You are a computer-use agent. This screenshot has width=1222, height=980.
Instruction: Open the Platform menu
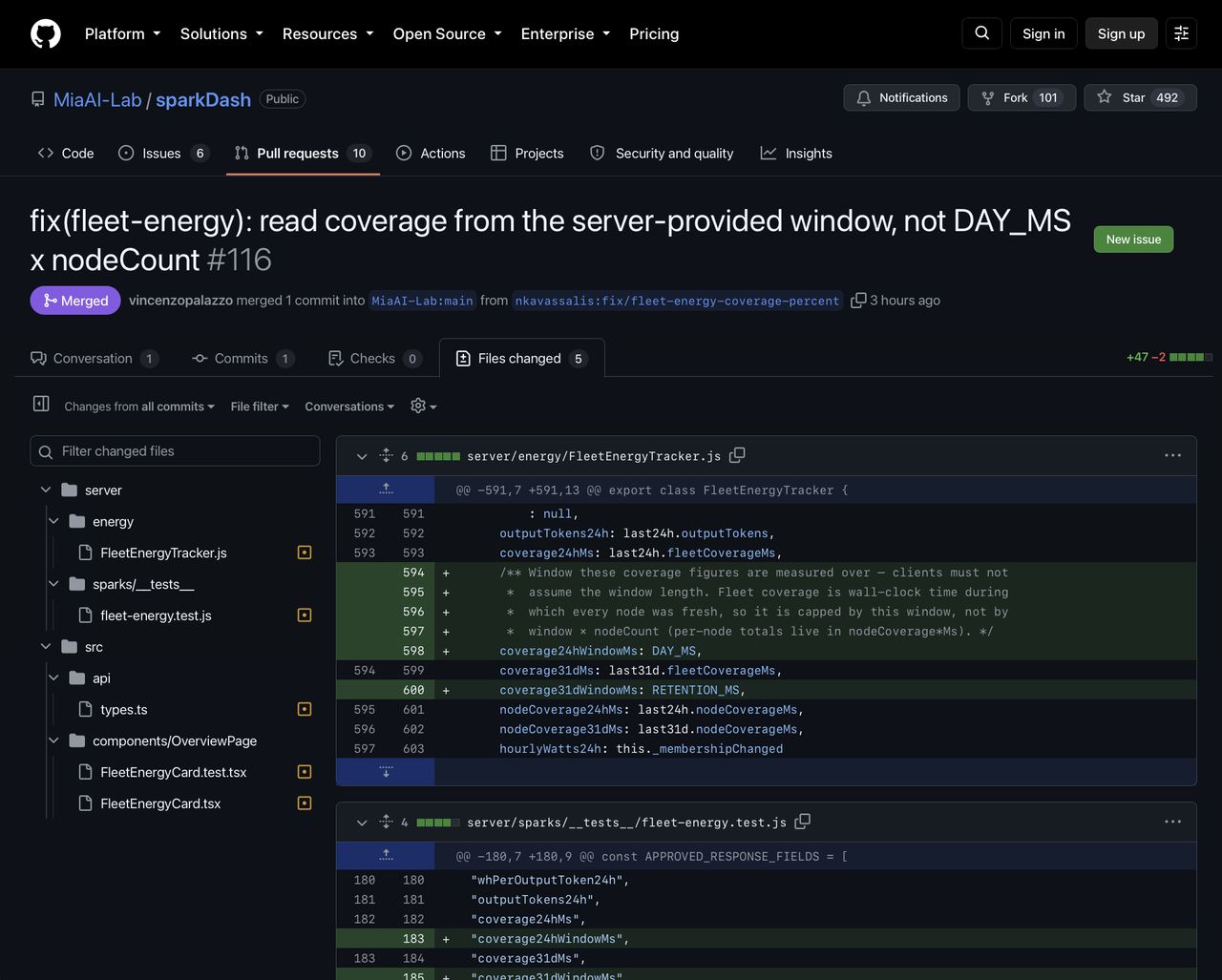[123, 33]
